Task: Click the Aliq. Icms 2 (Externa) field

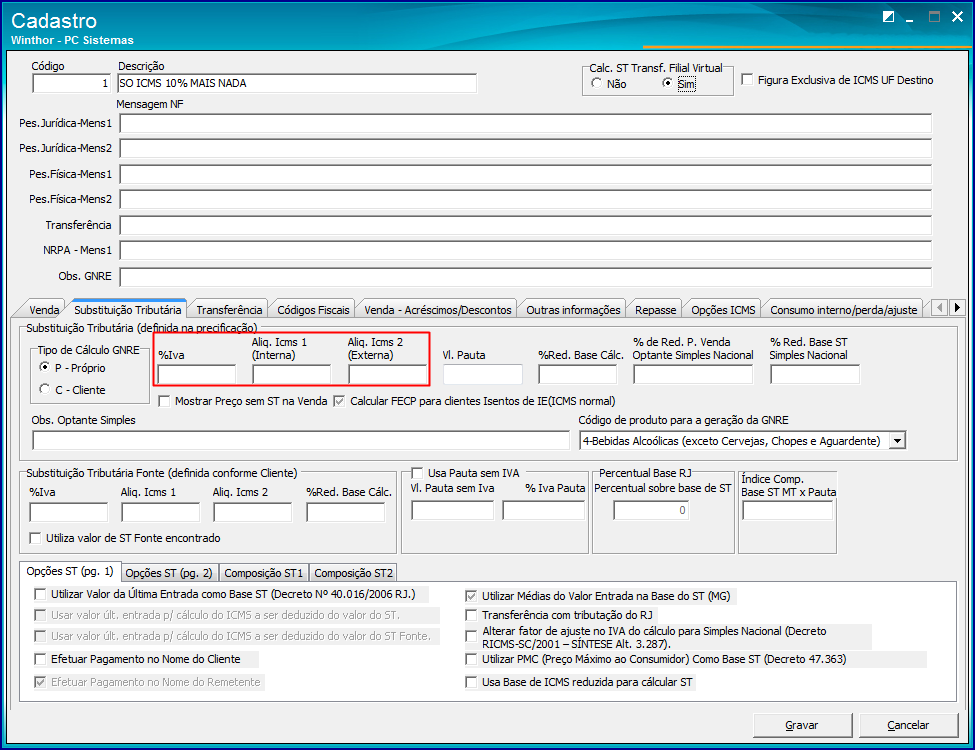Action: pyautogui.click(x=387, y=374)
